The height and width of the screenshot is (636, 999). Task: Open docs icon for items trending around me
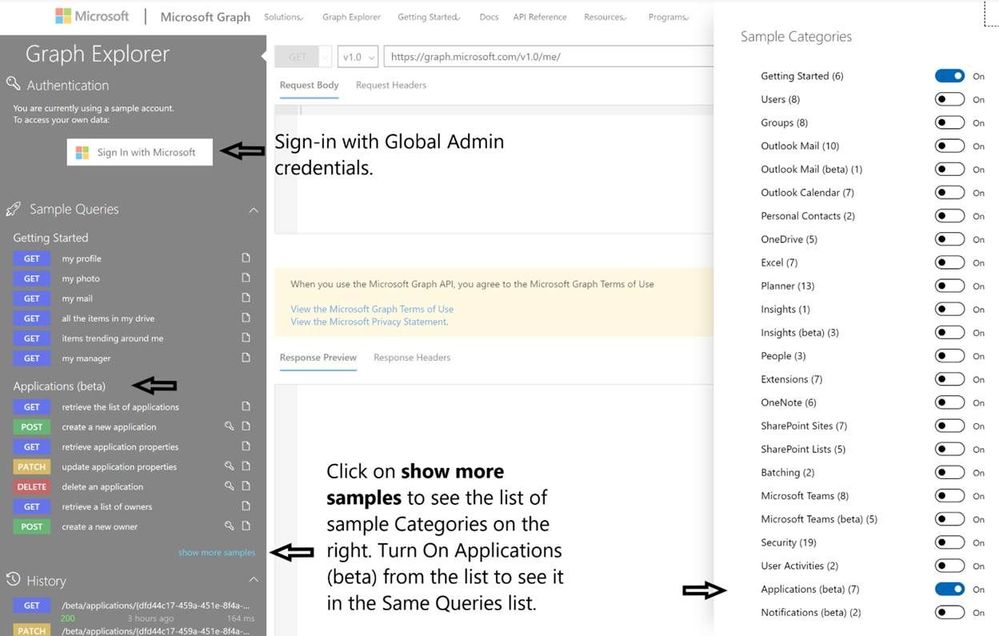click(246, 338)
